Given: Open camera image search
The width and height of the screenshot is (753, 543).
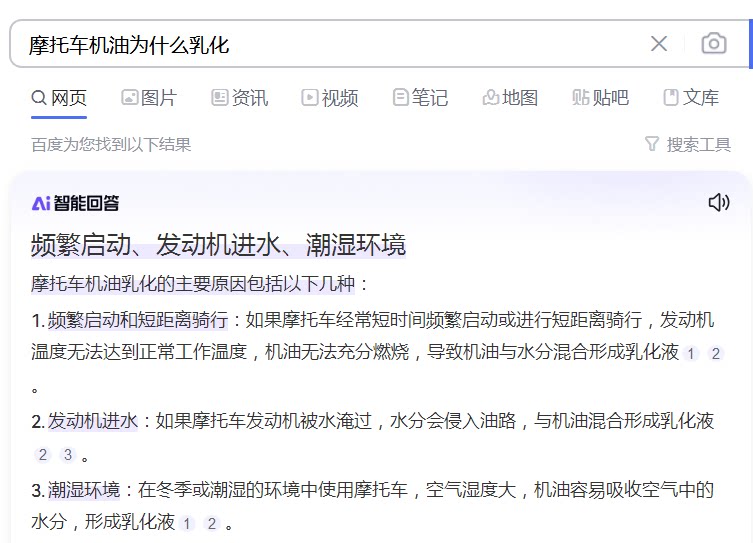Looking at the screenshot, I should point(713,43).
